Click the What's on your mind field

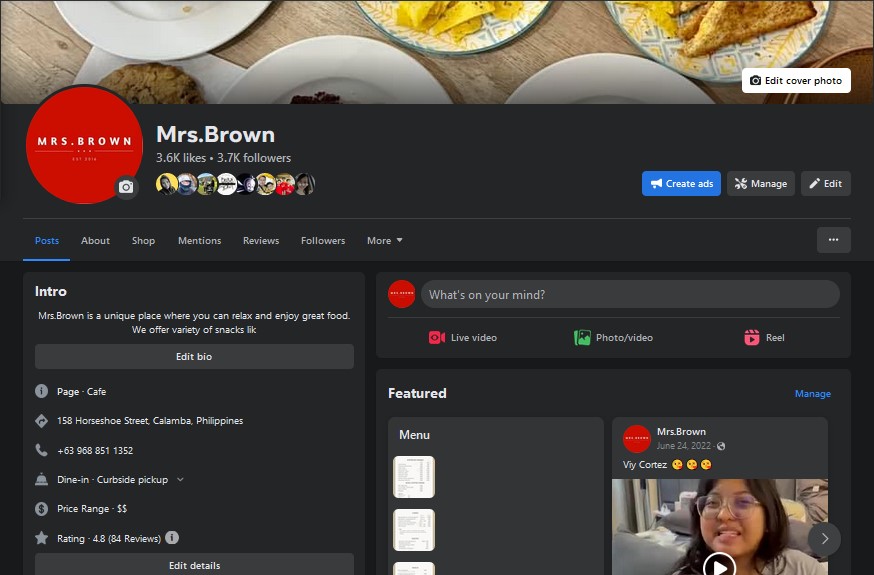630,294
